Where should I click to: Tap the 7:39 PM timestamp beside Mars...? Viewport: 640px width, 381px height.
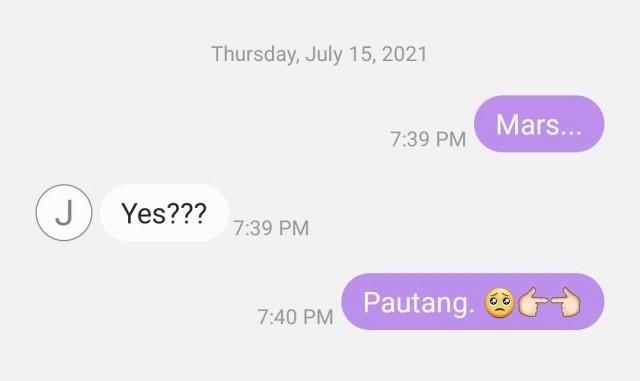(428, 139)
